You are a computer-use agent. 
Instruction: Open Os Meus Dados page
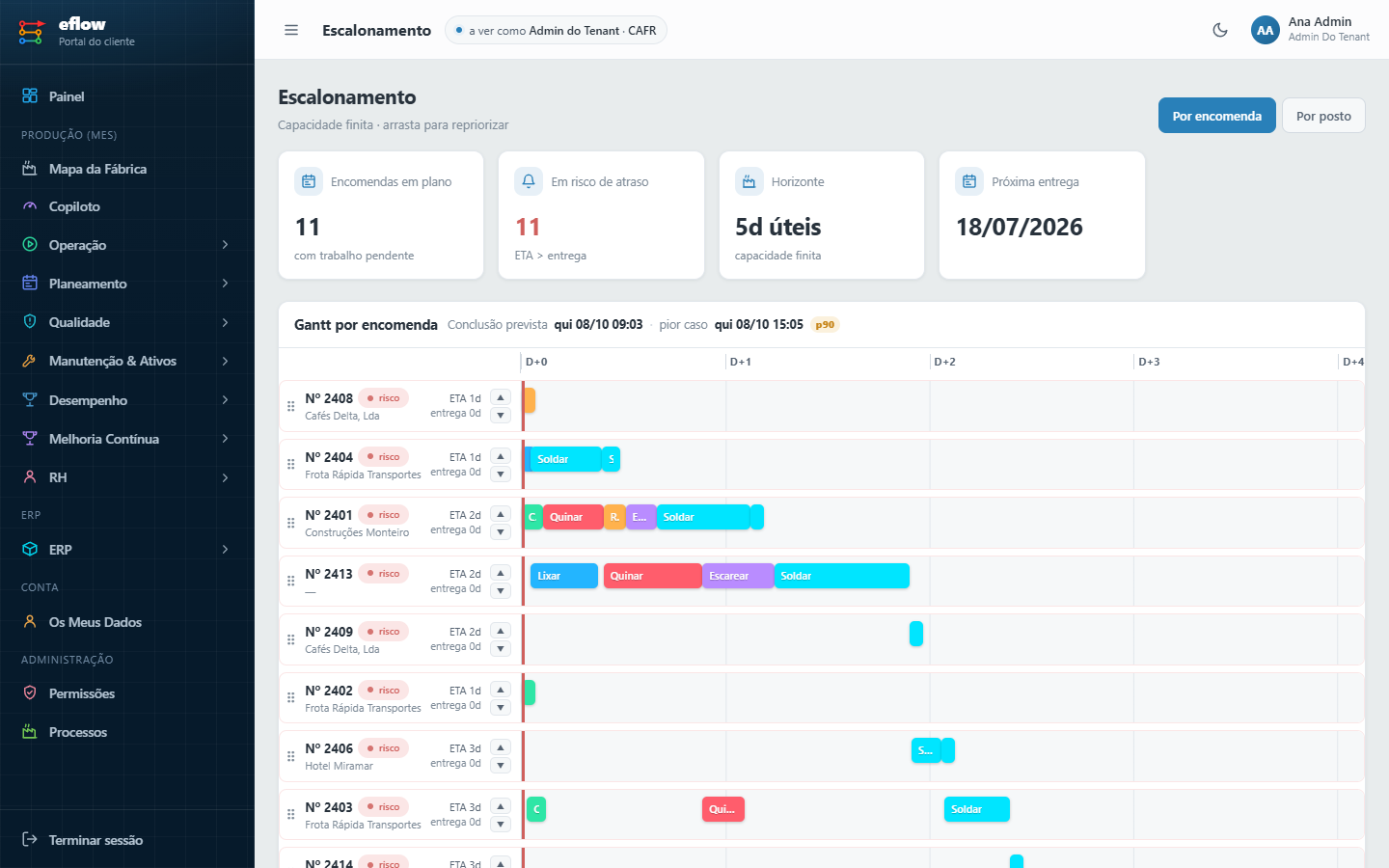pos(127,622)
